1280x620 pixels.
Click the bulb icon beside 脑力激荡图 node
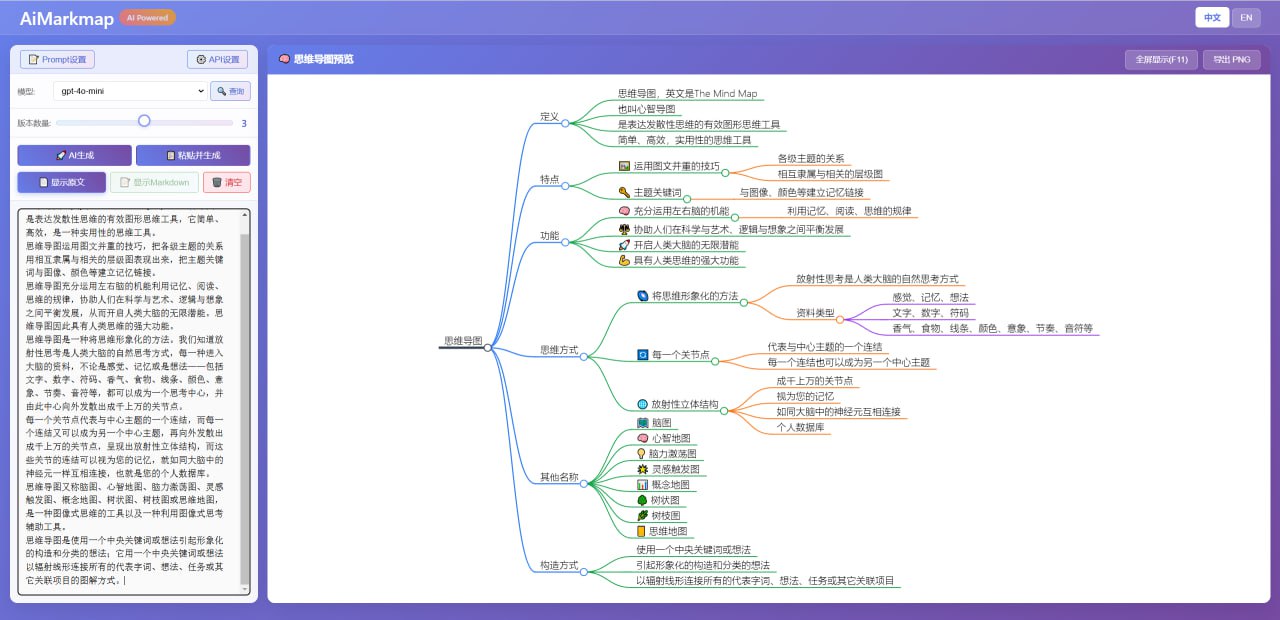pos(641,453)
